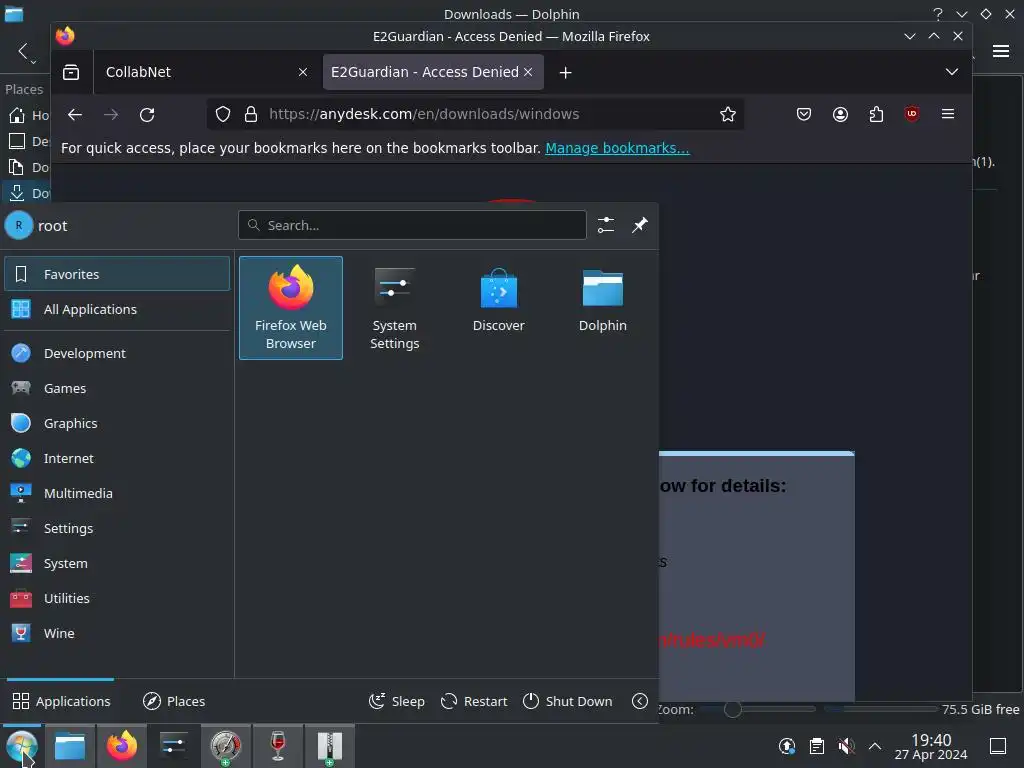Click the Wine glass icon in taskbar
The height and width of the screenshot is (768, 1024).
pyautogui.click(x=278, y=746)
